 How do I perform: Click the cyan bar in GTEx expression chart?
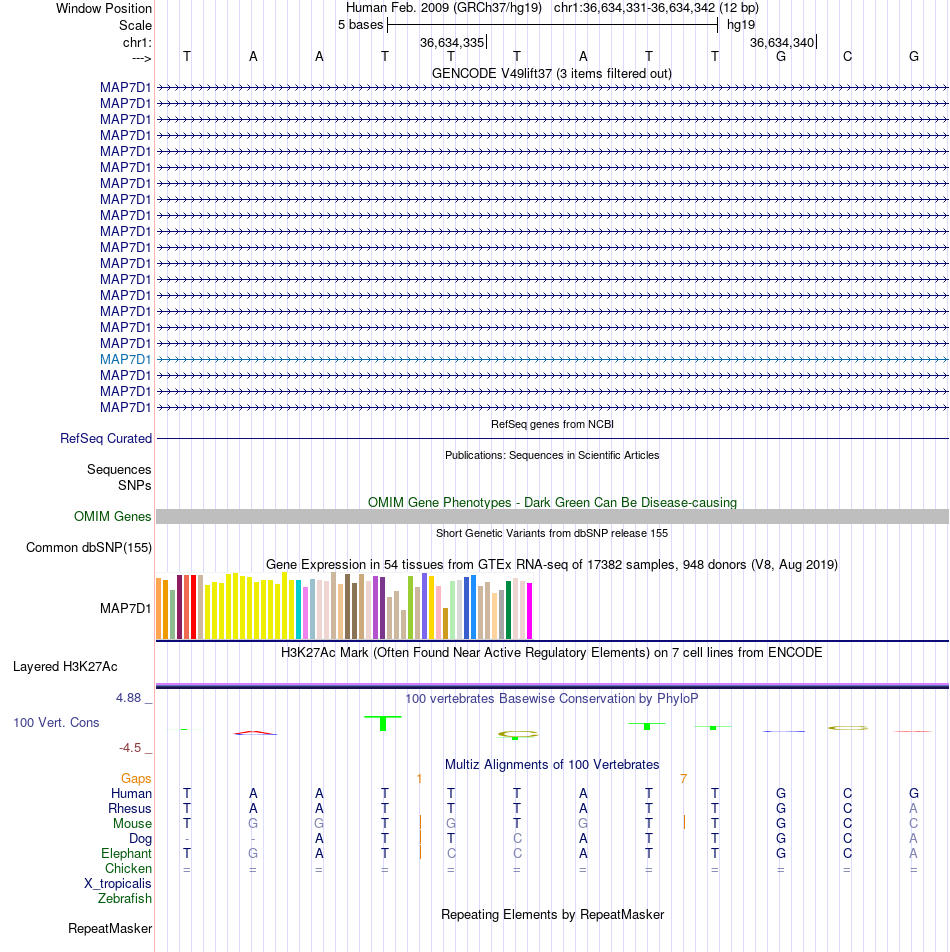tap(299, 610)
